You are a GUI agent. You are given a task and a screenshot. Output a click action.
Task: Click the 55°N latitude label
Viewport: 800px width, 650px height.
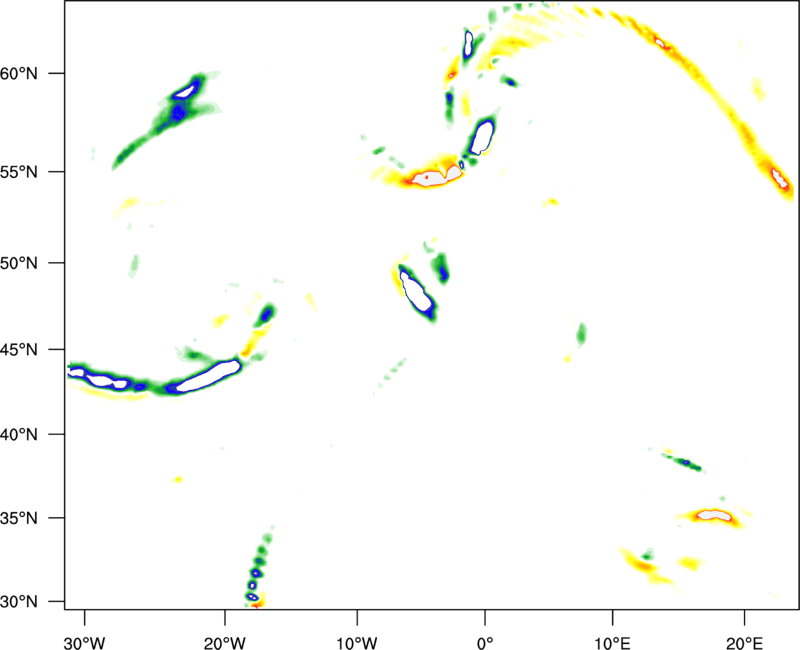click(x=19, y=172)
